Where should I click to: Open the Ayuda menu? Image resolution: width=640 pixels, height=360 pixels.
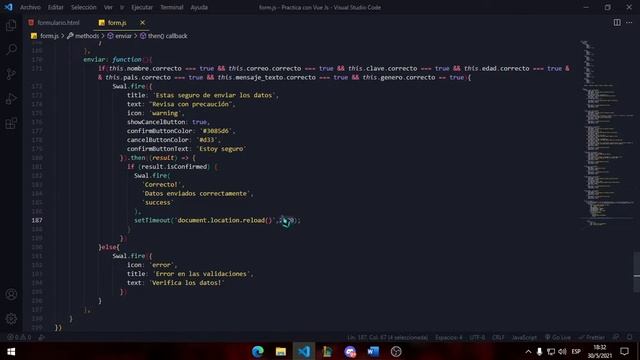click(199, 7)
